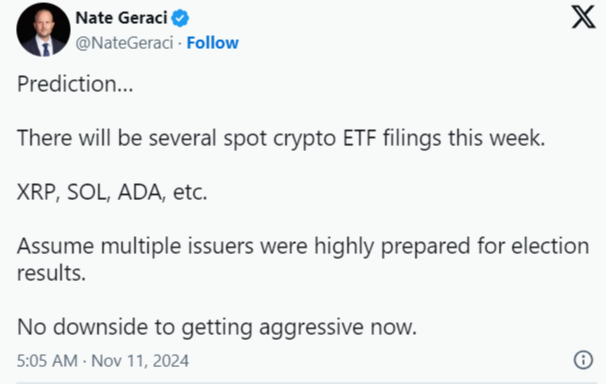The height and width of the screenshot is (384, 606).
Task: Click the "No downside" closing sentence
Action: pos(217,328)
